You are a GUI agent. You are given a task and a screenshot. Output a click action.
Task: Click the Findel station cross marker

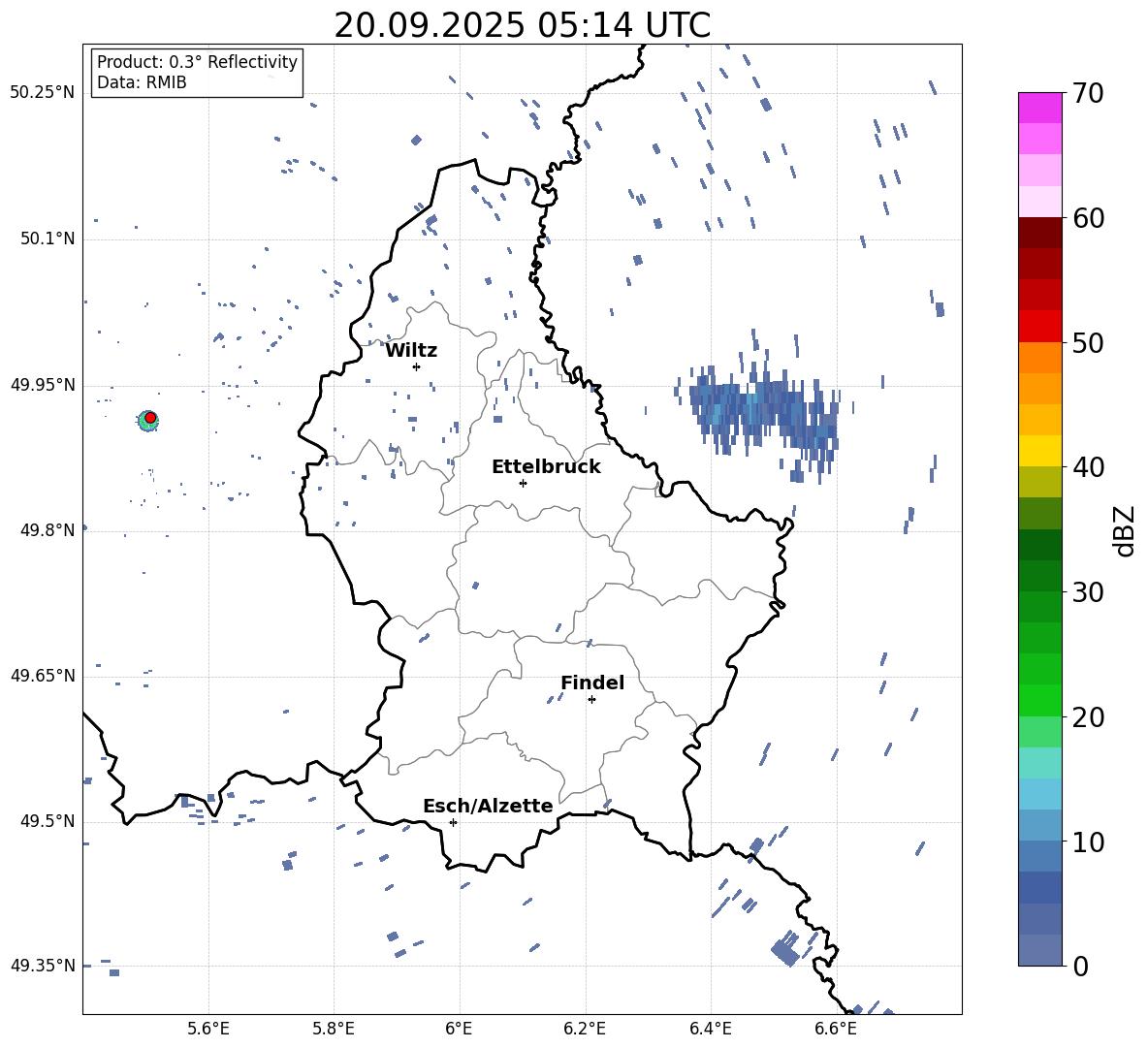591,700
